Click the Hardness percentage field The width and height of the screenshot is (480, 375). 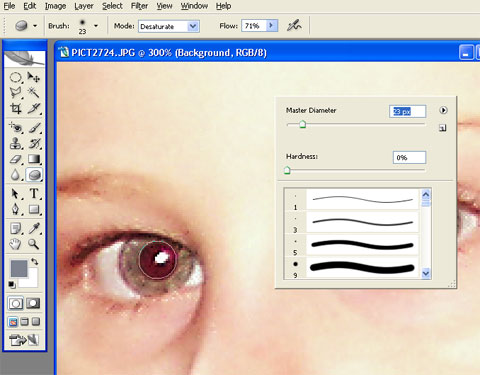point(409,157)
